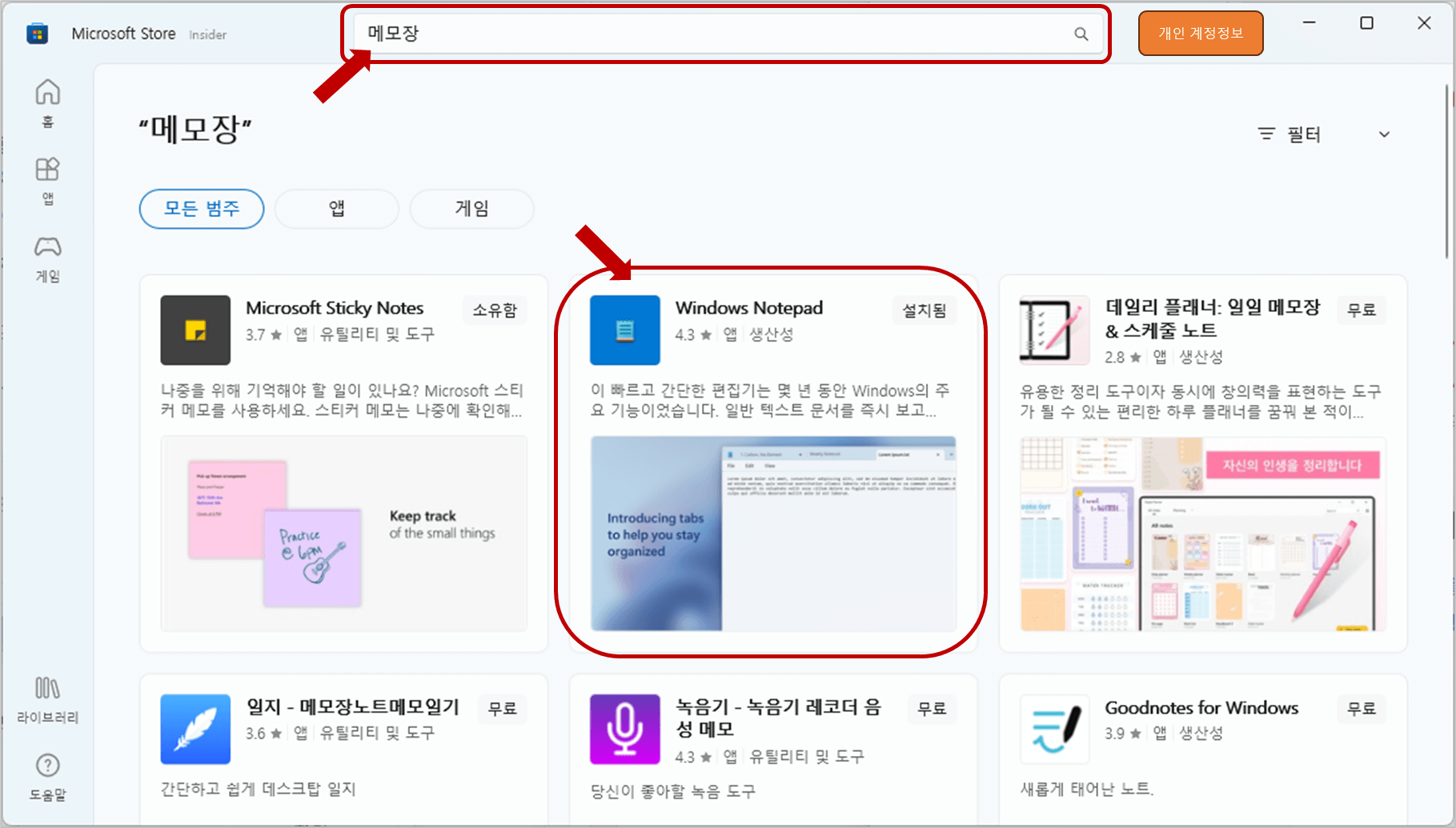Maximize the Microsoft Store window
The image size is (1456, 828).
pyautogui.click(x=1367, y=22)
